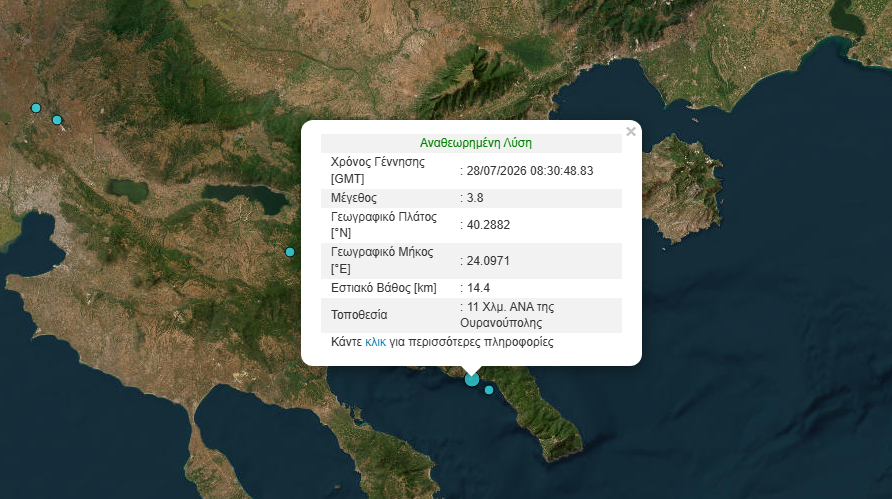
Task: Select the small marker beside the large epicenter
Action: (x=489, y=390)
